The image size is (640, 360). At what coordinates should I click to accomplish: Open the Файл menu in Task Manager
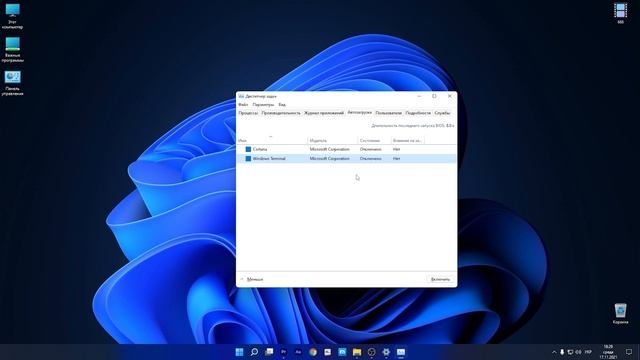(x=243, y=104)
